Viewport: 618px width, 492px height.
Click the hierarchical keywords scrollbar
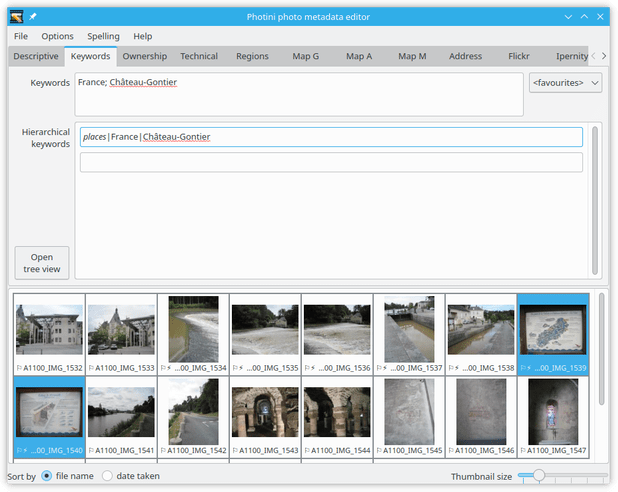pyautogui.click(x=595, y=200)
